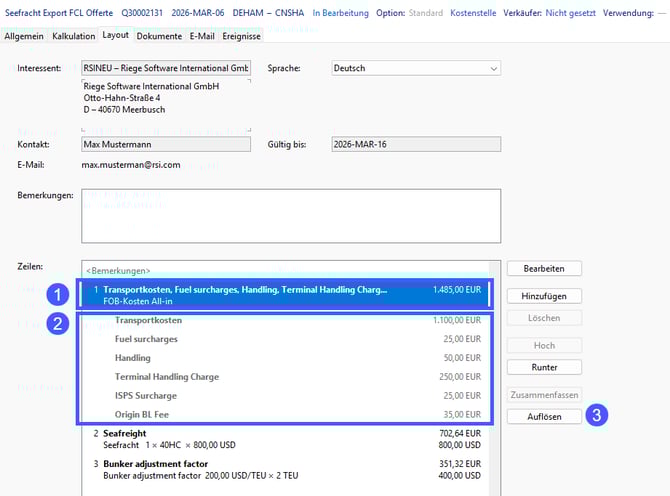The image size is (670, 496).
Task: Move the line down with Runter
Action: (x=544, y=367)
